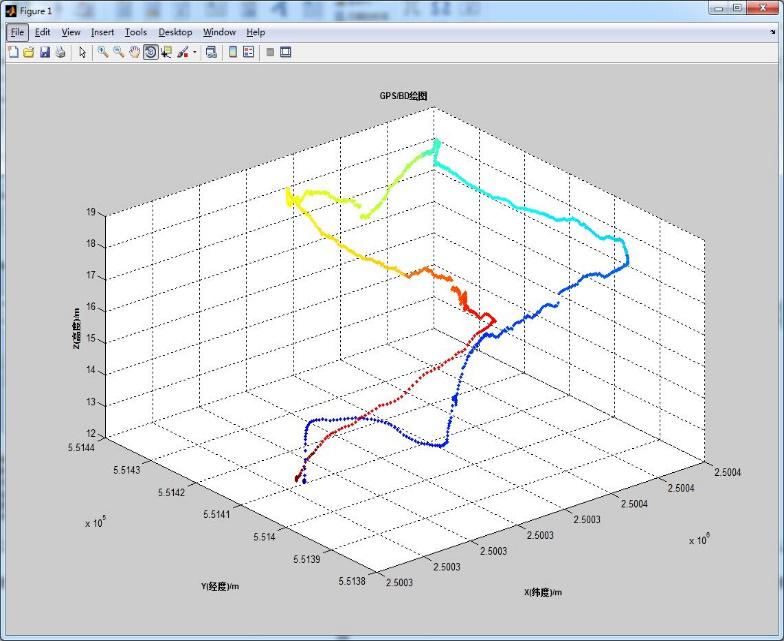This screenshot has width=784, height=641.
Task: Click the MATLAB icon in the title bar
Action: click(11, 11)
